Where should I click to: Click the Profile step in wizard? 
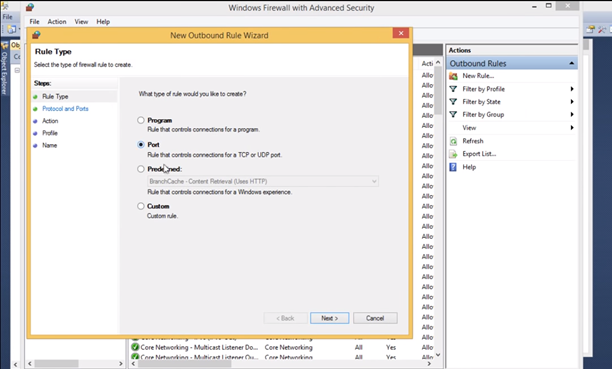(50, 133)
